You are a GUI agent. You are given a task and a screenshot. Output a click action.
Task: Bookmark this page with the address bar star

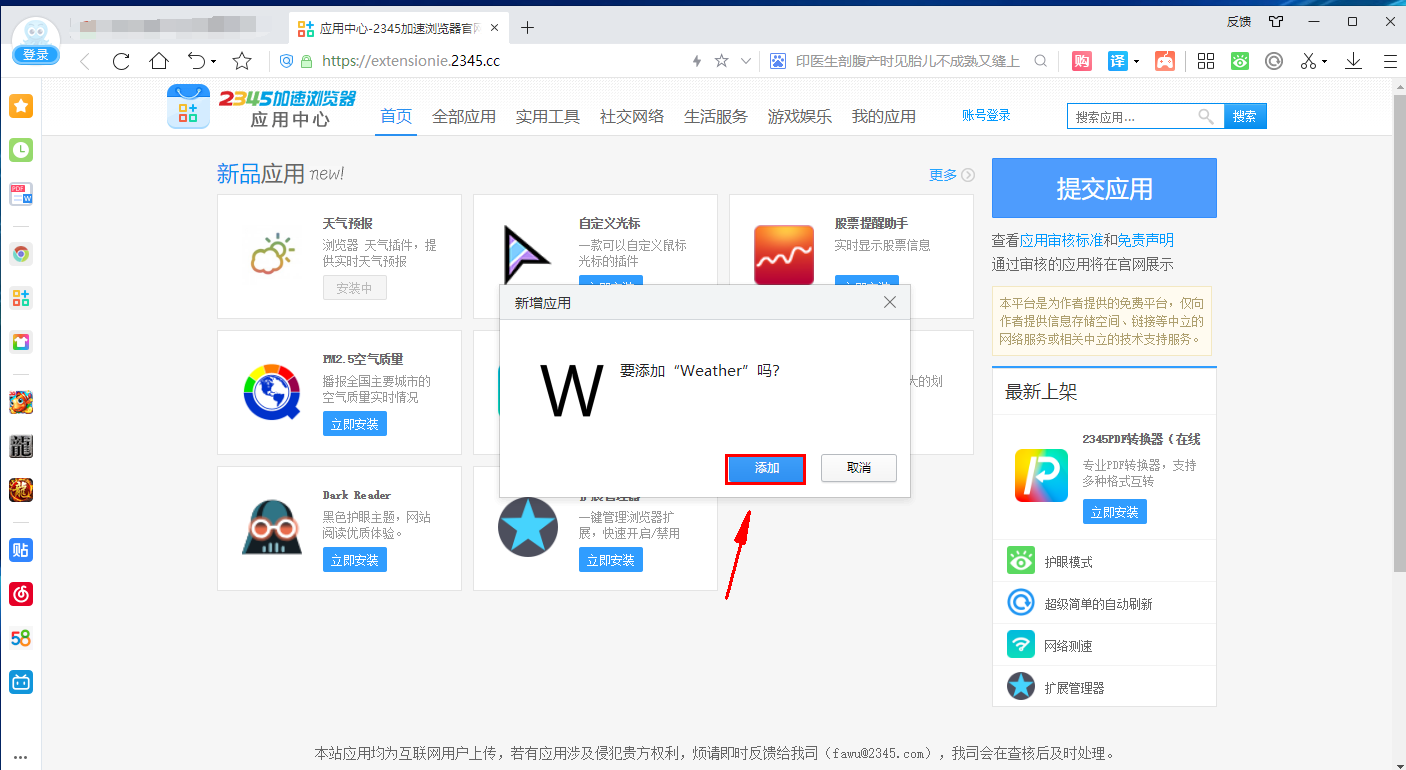click(722, 61)
